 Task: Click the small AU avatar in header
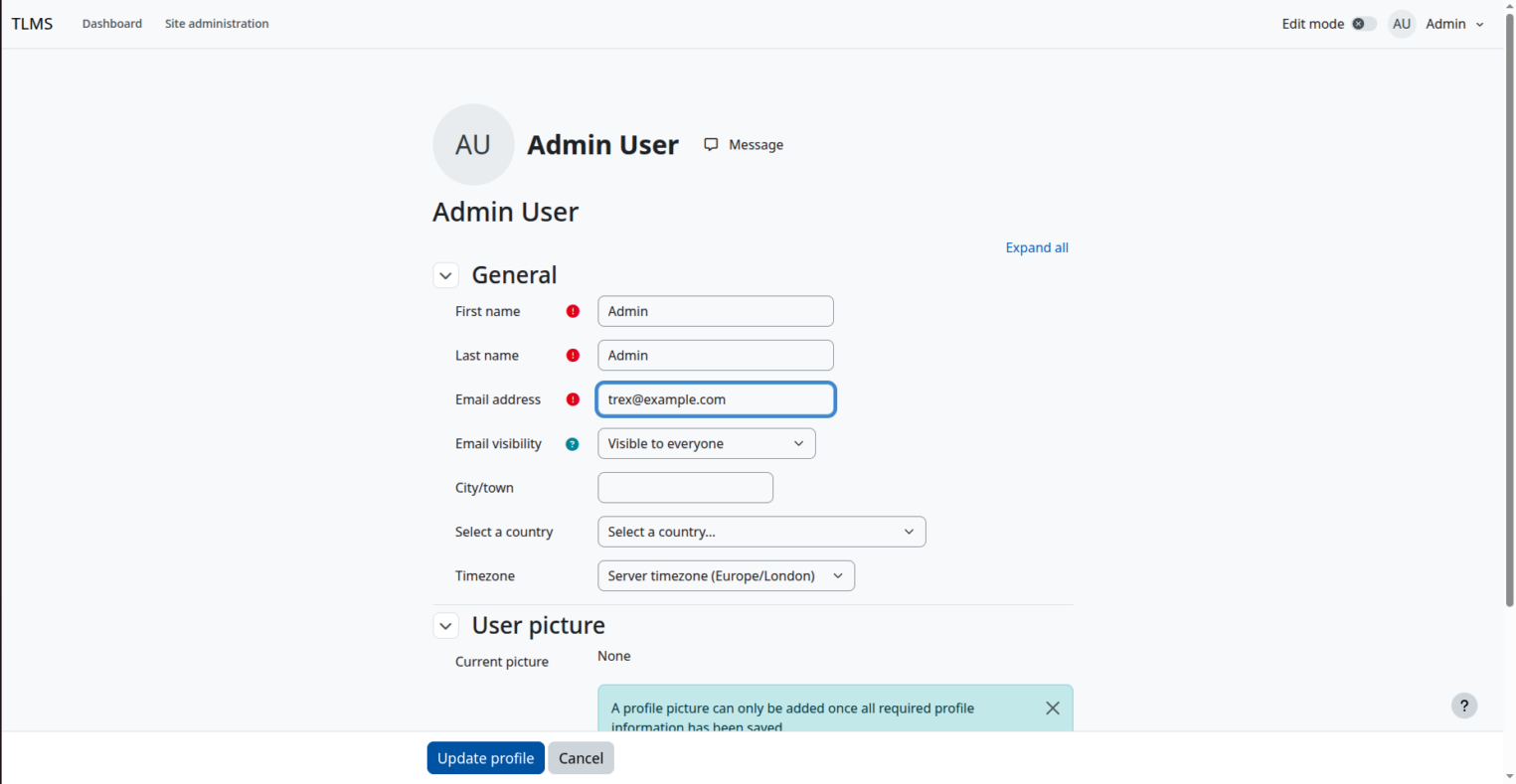pyautogui.click(x=1402, y=24)
